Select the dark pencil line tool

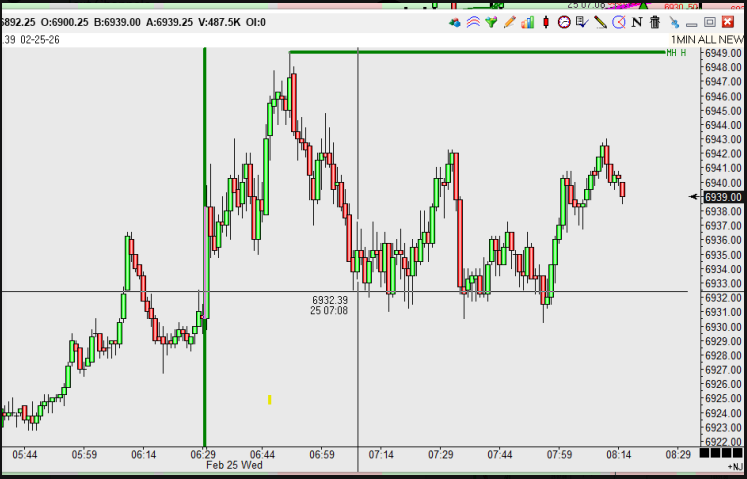pos(600,22)
